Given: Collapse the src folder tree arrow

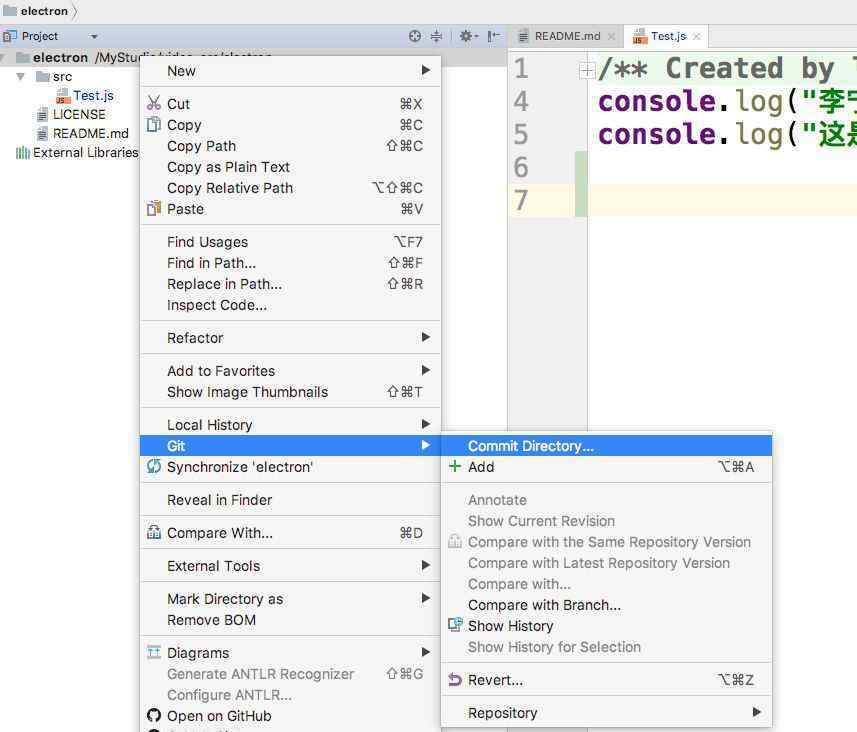Looking at the screenshot, I should tap(21, 77).
